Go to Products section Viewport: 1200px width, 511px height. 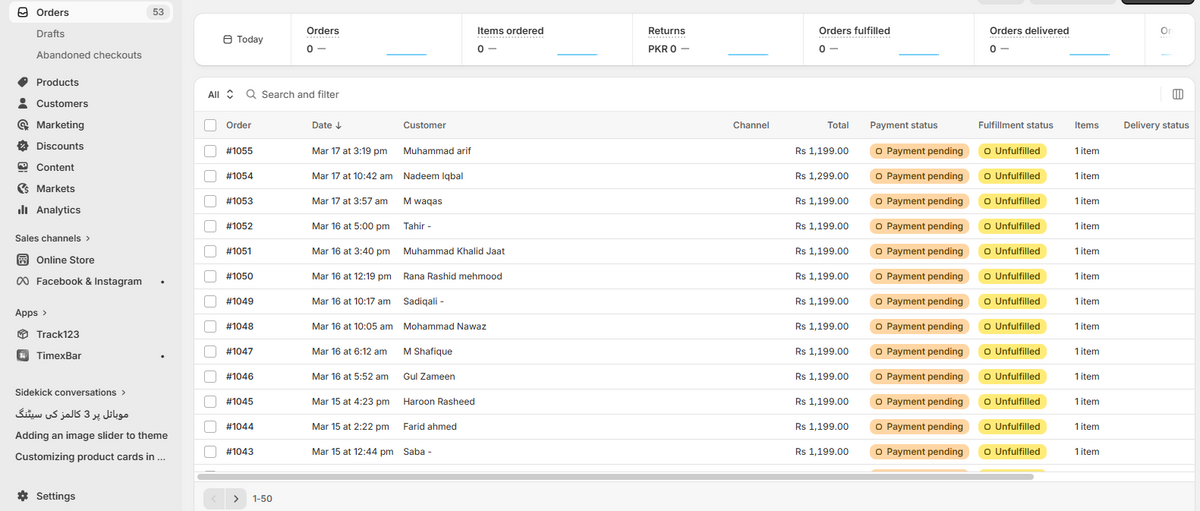point(57,82)
